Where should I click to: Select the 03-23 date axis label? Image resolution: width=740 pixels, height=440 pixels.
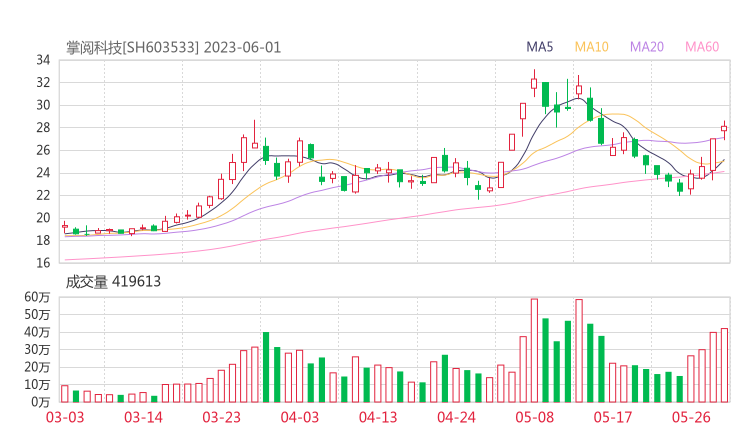coord(222,417)
